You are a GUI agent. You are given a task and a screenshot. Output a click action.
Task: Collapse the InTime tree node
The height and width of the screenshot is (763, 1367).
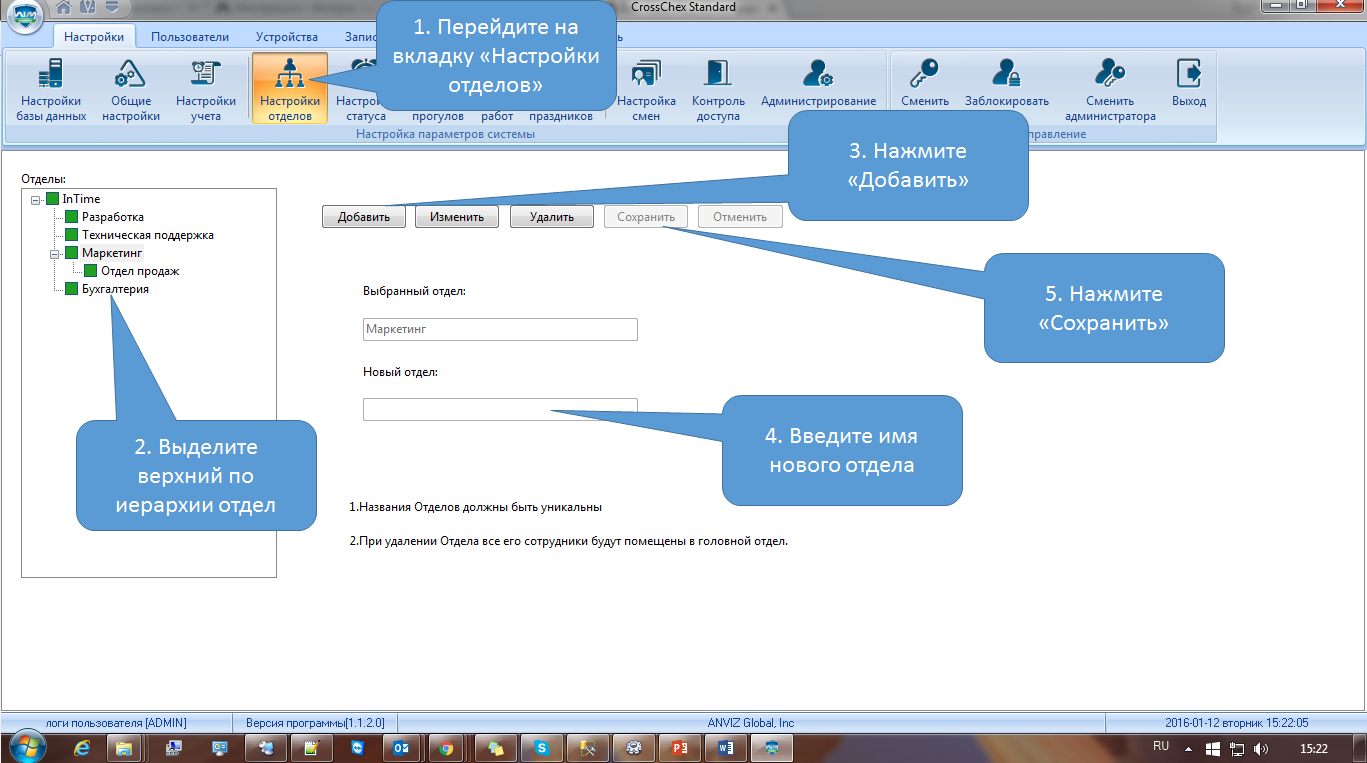point(36,199)
